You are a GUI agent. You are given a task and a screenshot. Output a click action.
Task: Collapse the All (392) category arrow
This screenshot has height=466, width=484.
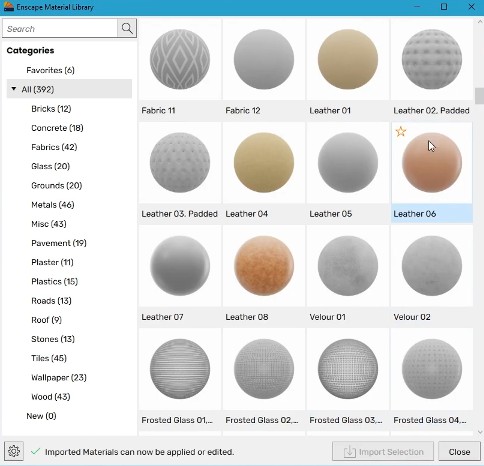pos(14,89)
